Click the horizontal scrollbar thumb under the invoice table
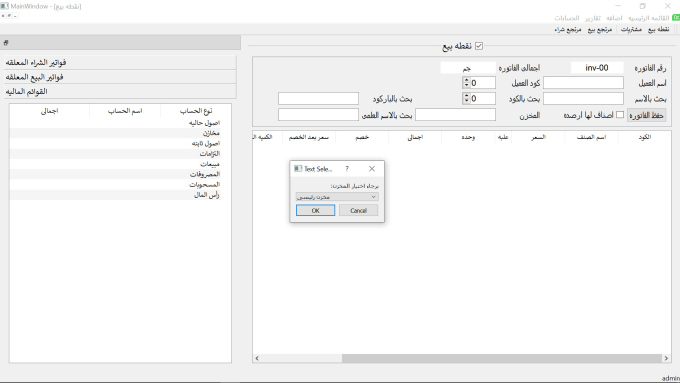Screen dimensions: 680x383 coord(502,358)
